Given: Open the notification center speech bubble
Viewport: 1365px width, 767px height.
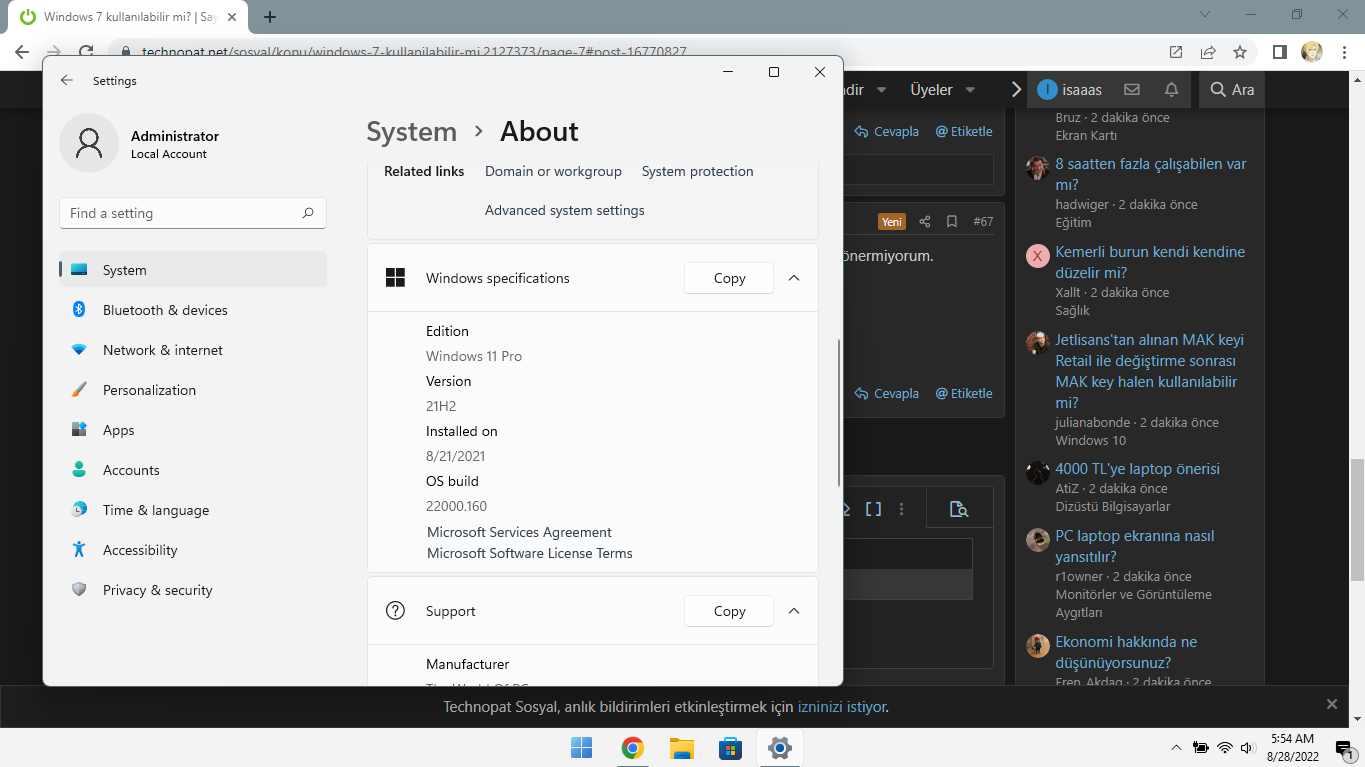Looking at the screenshot, I should point(1344,749).
